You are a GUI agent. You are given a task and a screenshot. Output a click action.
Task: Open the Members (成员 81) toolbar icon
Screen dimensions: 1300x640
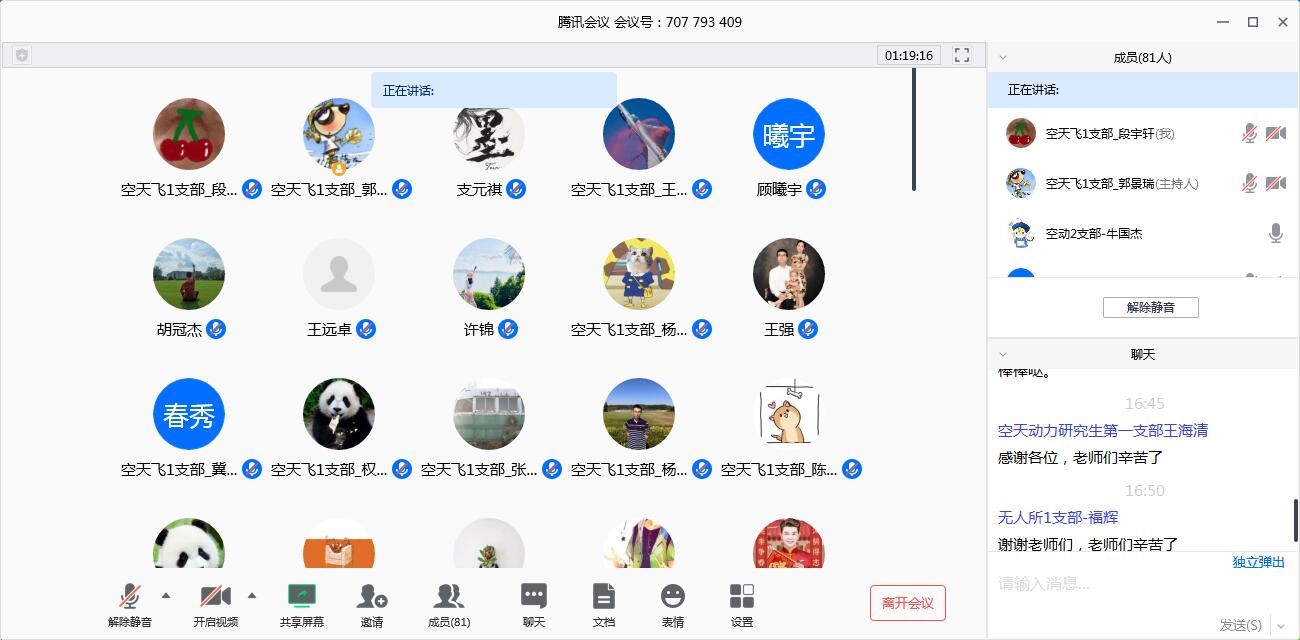tap(449, 598)
